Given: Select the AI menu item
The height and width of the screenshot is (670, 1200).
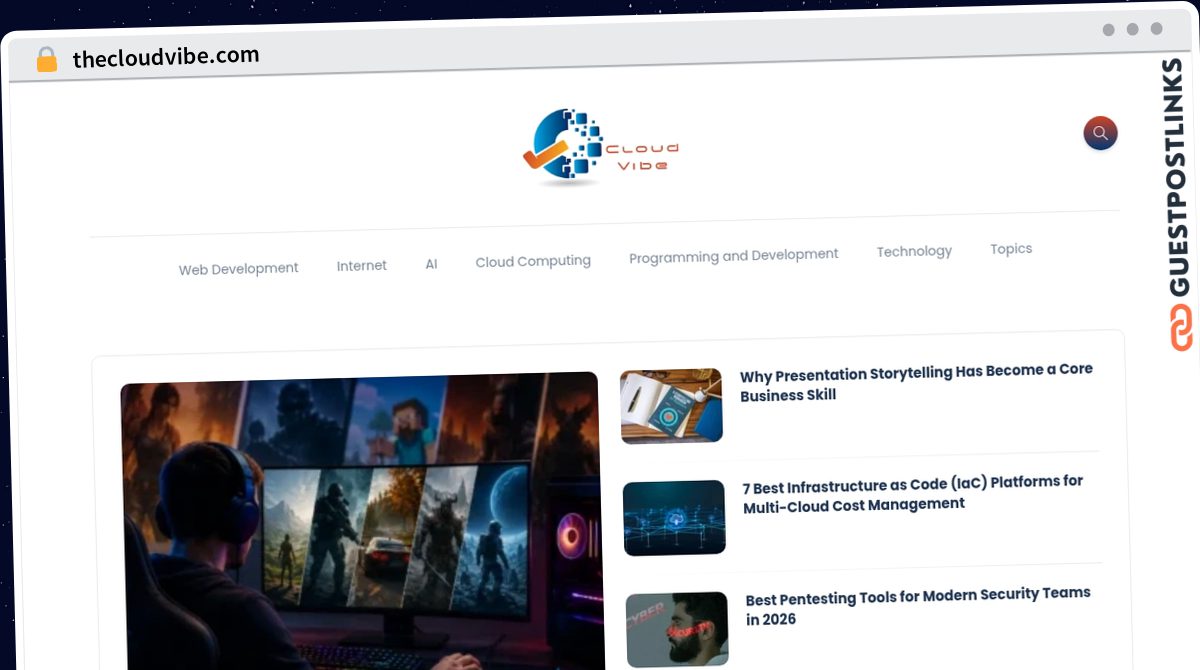Looking at the screenshot, I should (431, 264).
